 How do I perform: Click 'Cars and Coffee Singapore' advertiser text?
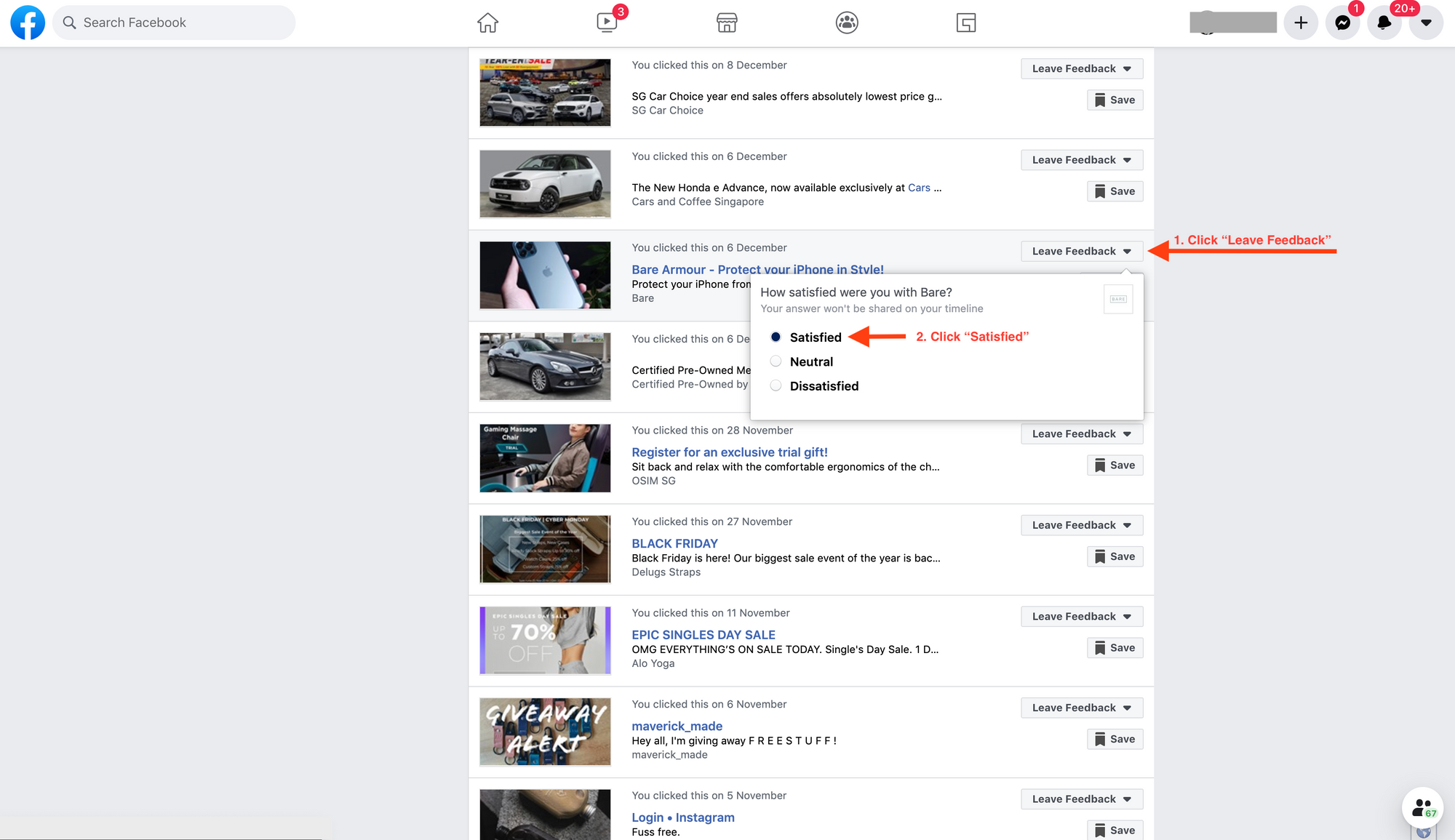697,201
